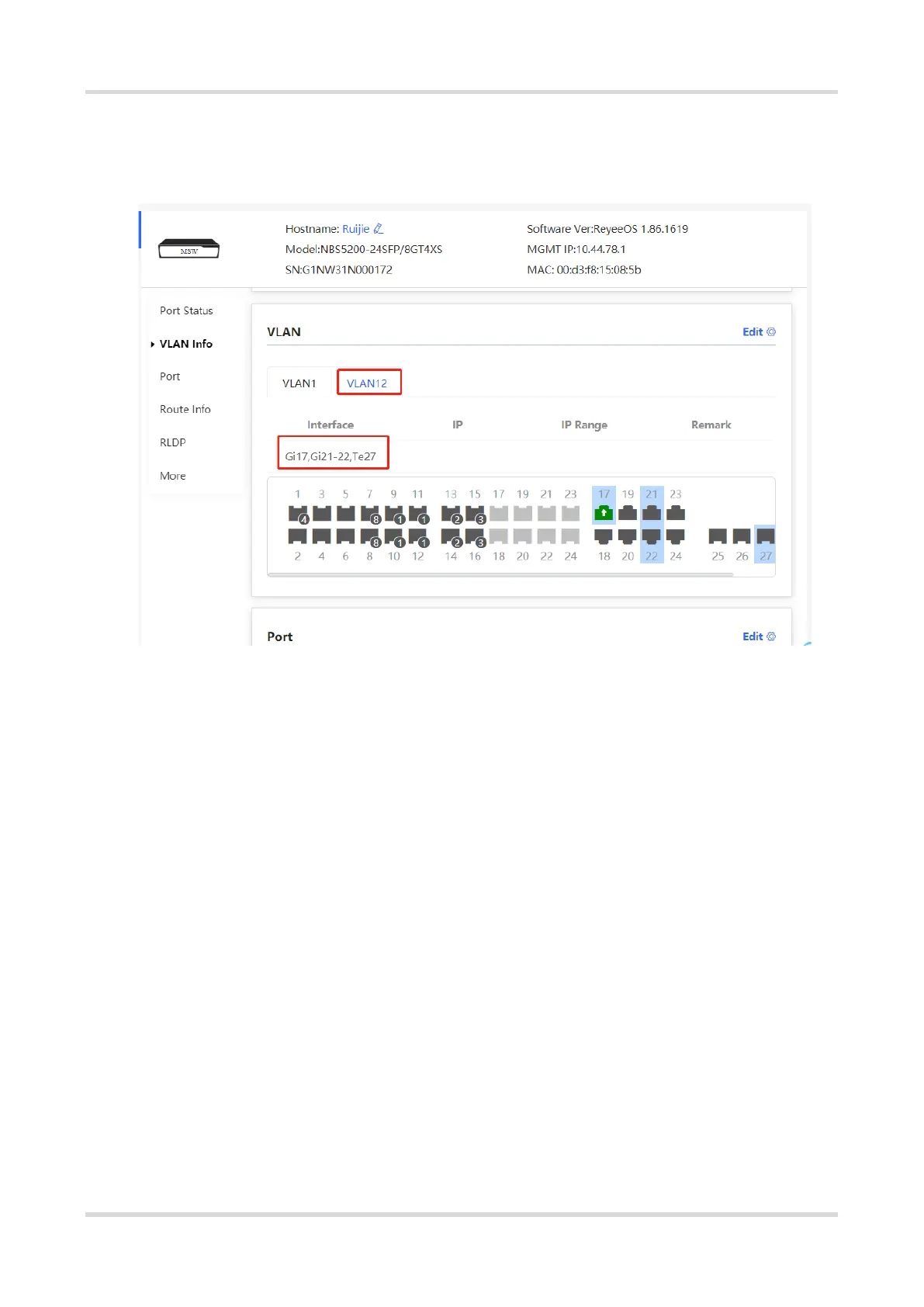924x1307 pixels.
Task: Select SFP port 2 in the port panel
Action: coord(298,536)
